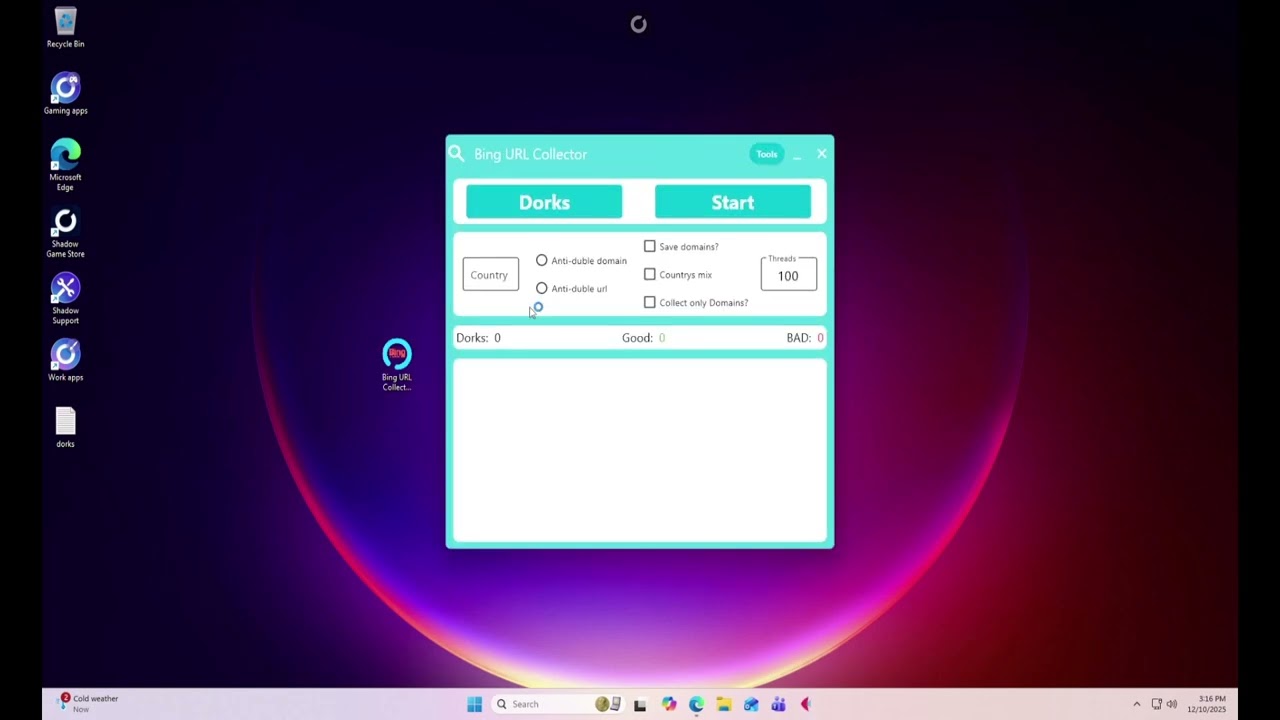The height and width of the screenshot is (720, 1280).
Task: Click the Country input field
Action: click(x=491, y=275)
